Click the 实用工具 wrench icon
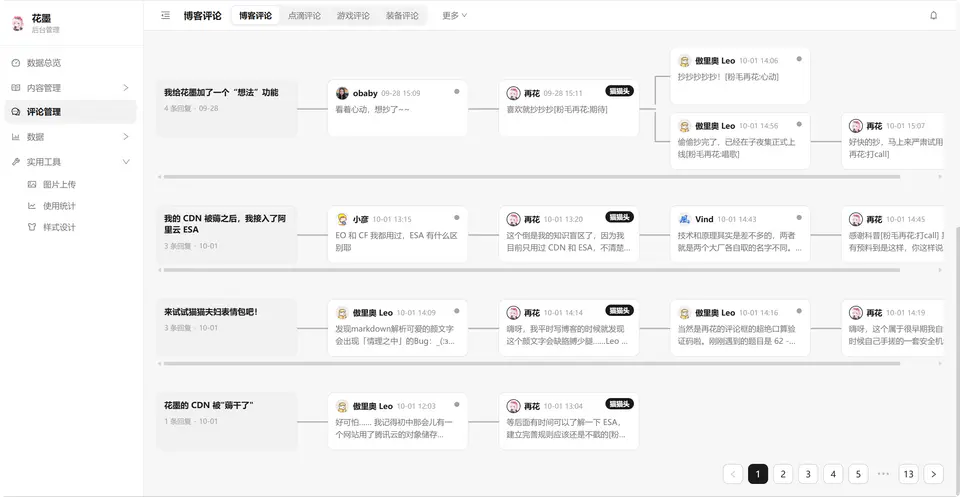Image resolution: width=960 pixels, height=497 pixels. [16, 162]
